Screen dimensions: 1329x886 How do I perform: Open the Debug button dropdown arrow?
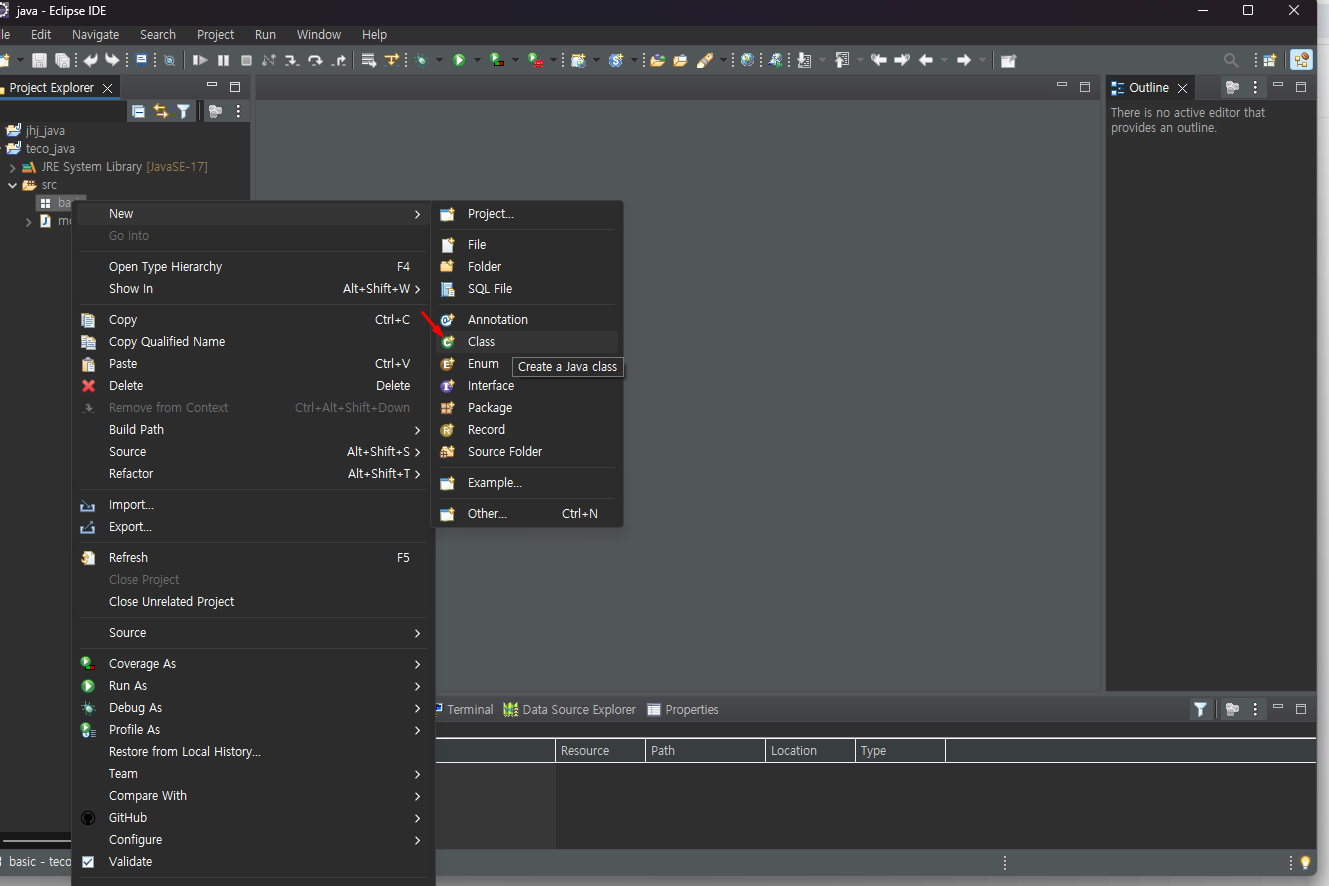[439, 60]
